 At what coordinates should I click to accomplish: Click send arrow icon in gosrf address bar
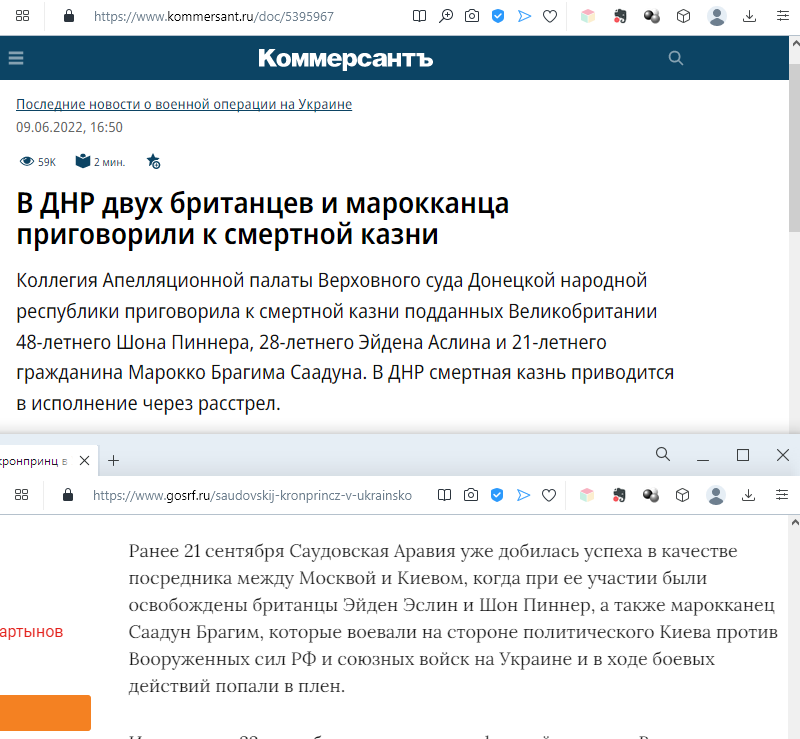523,495
